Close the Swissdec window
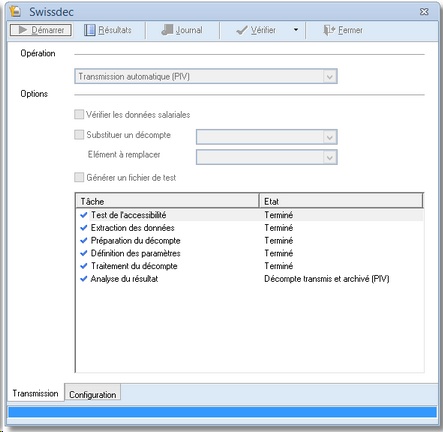This screenshot has width=443, height=432. click(424, 12)
